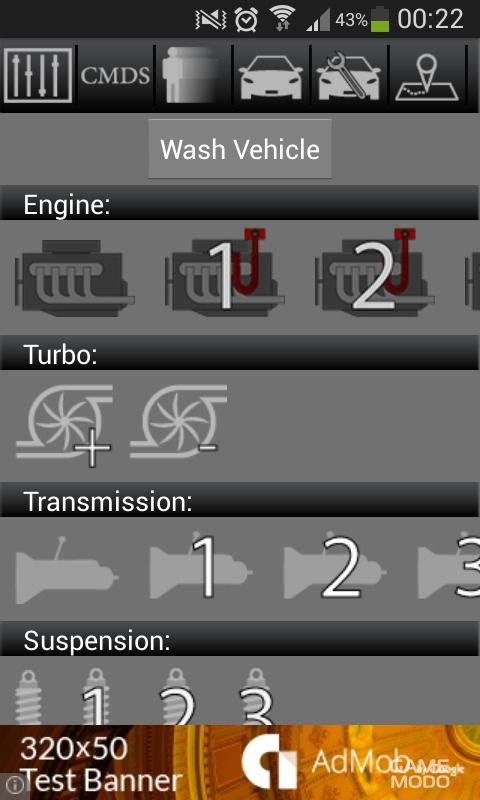Pick transmission upgrade level 3
The image size is (480, 800).
pos(449,567)
